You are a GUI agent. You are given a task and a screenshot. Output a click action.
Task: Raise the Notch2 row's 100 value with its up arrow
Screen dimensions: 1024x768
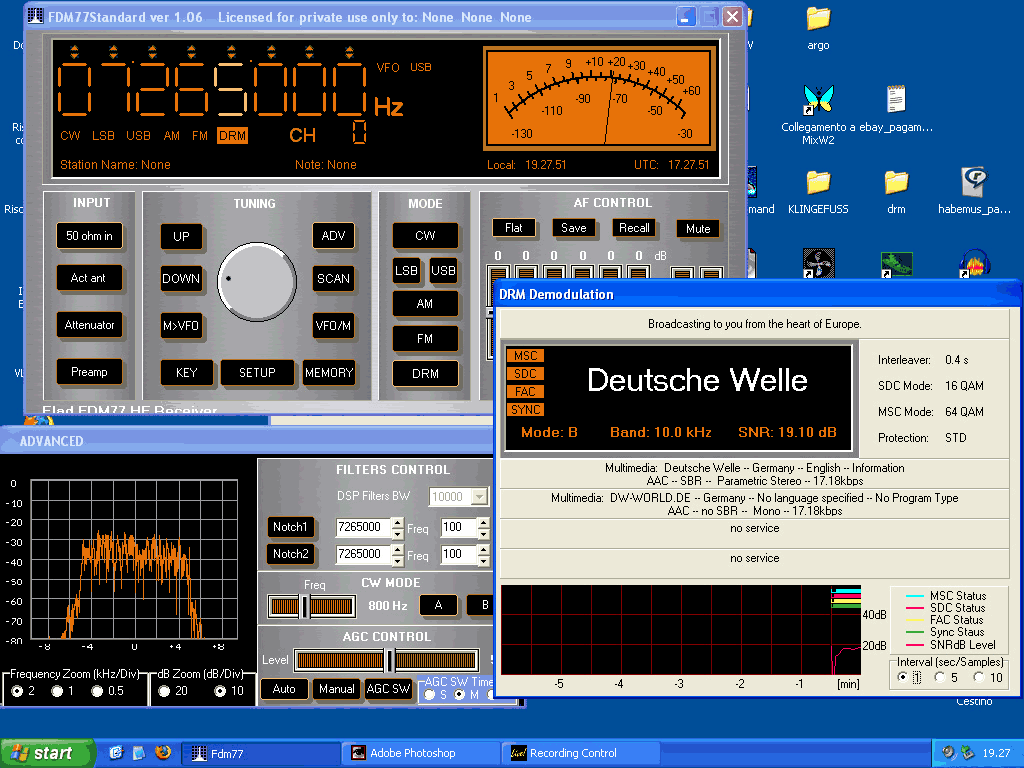(483, 549)
